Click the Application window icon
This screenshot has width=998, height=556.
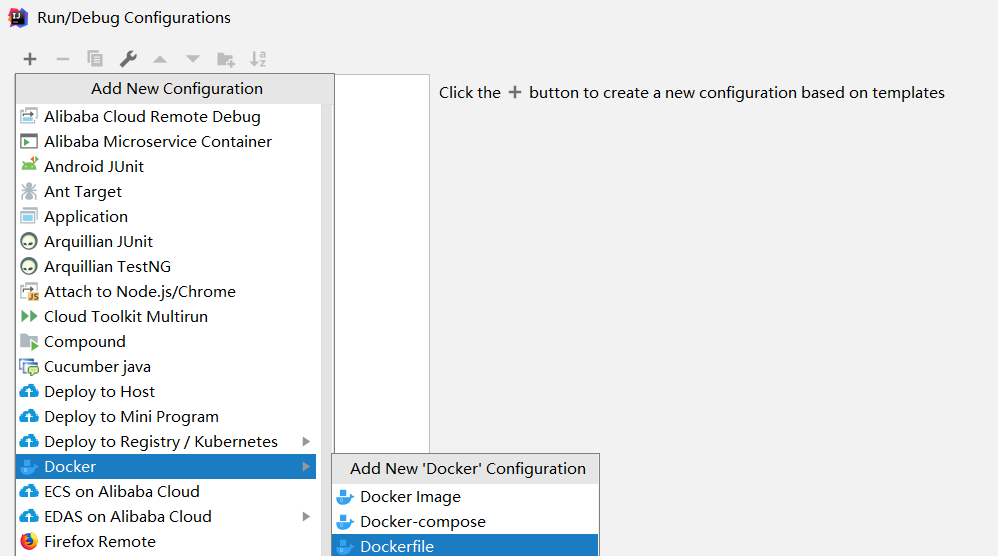pyautogui.click(x=29, y=216)
